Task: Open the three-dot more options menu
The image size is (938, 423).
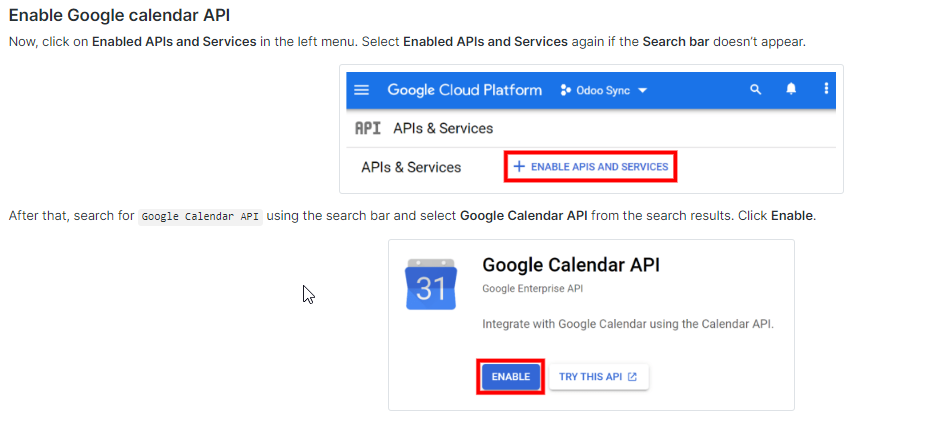Action: 826,90
